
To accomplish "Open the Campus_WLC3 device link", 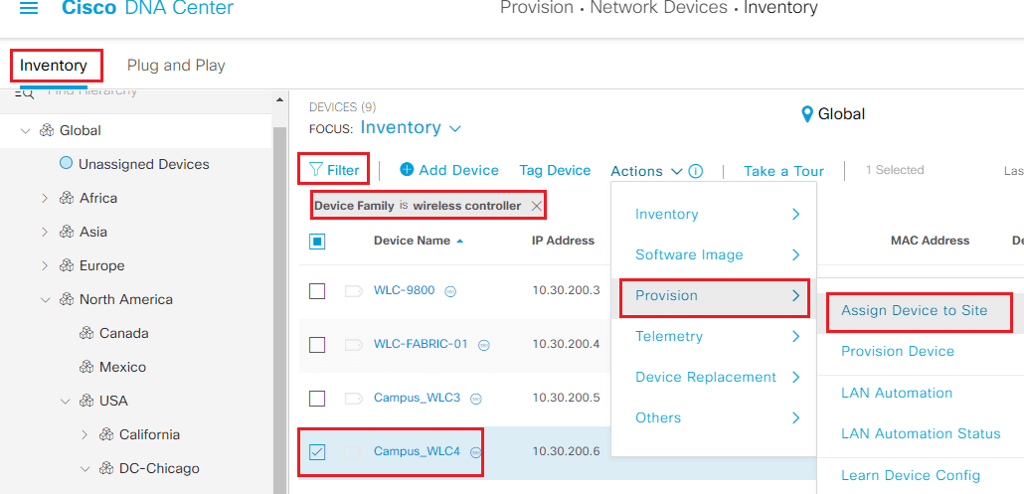I will 417,397.
